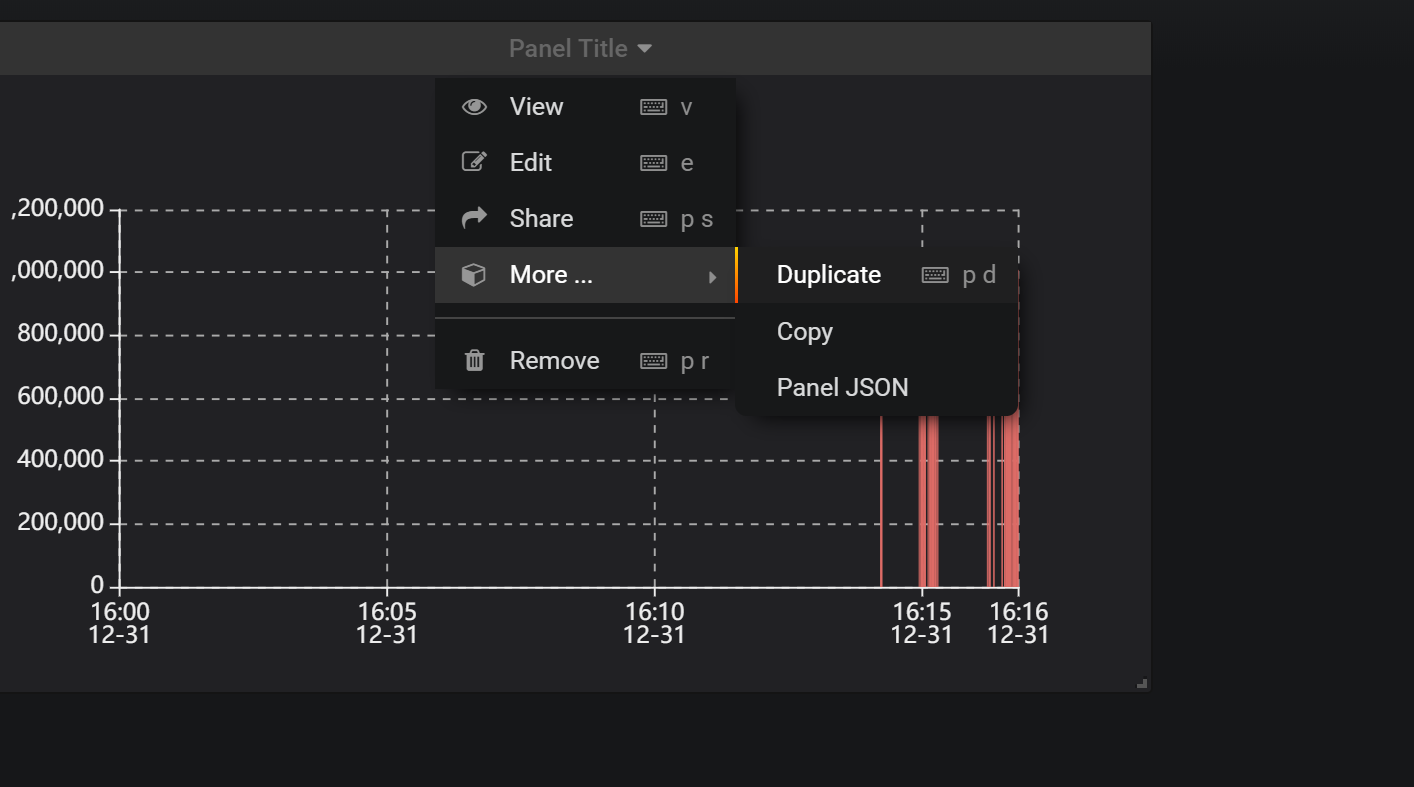
Task: Expand the More ... submenu arrow
Action: (713, 276)
